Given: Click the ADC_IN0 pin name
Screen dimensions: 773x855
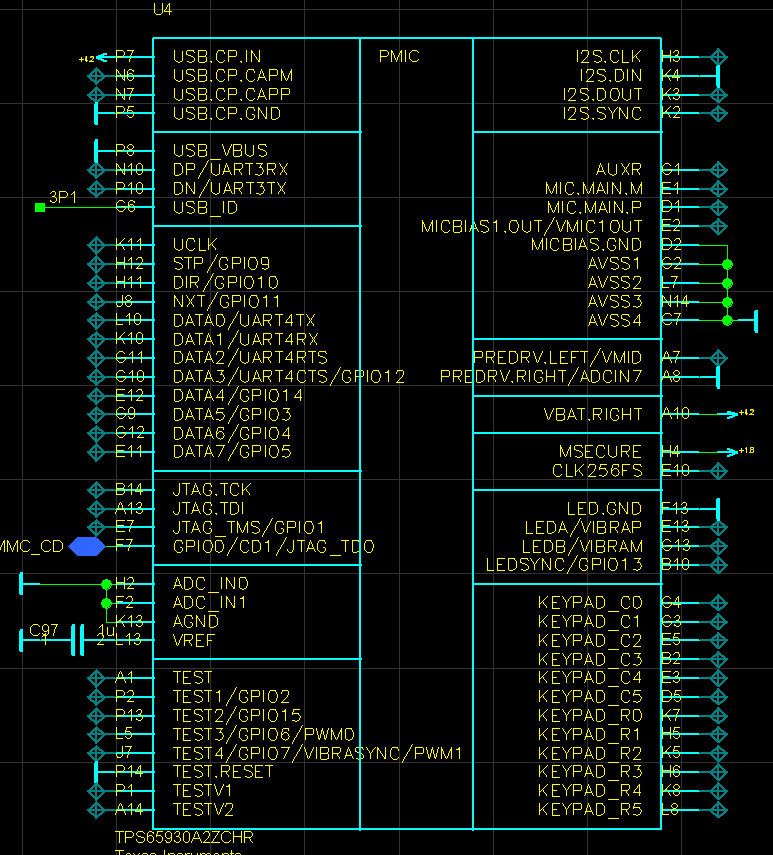Looking at the screenshot, I should pyautogui.click(x=210, y=584).
